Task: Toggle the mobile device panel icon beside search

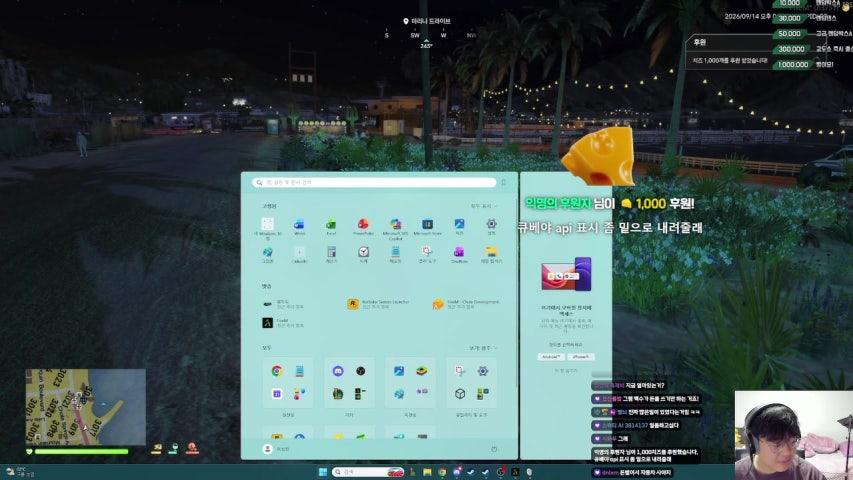Action: pyautogui.click(x=504, y=182)
